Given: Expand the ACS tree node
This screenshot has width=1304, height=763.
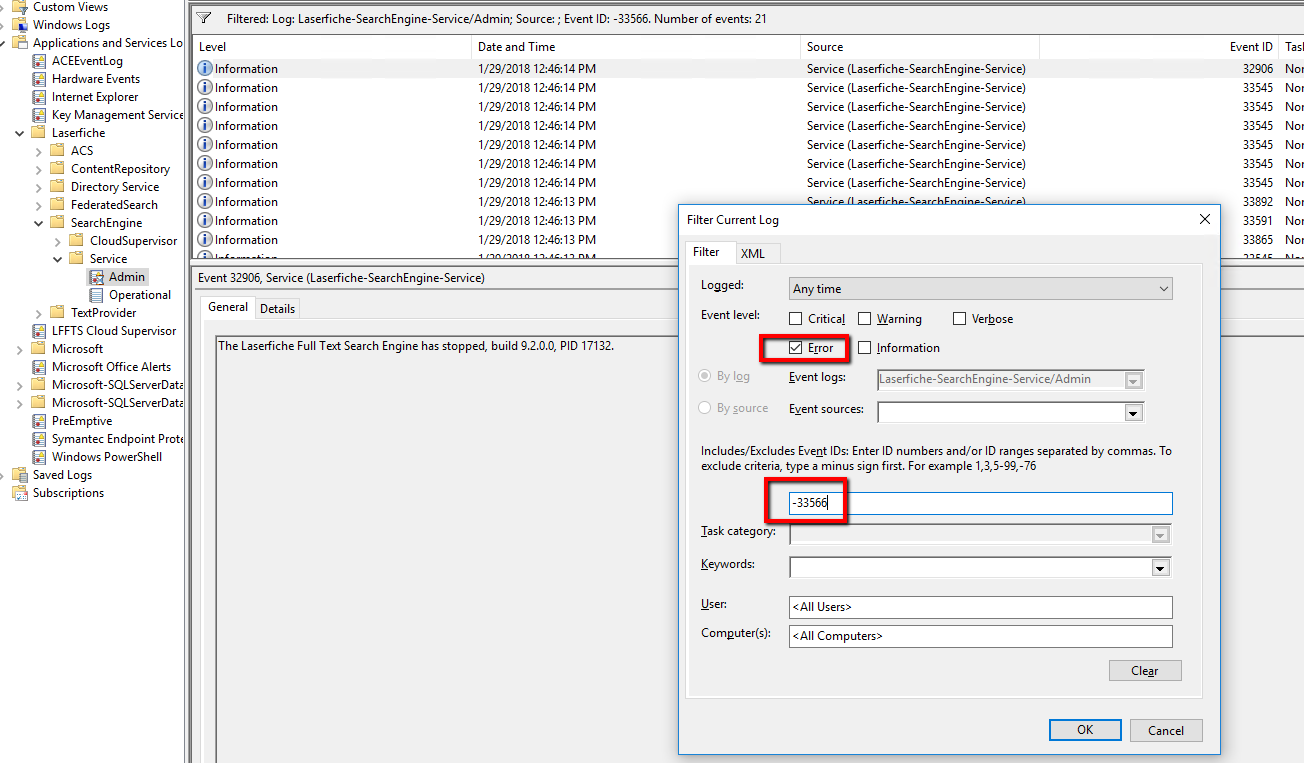Looking at the screenshot, I should pyautogui.click(x=40, y=151).
